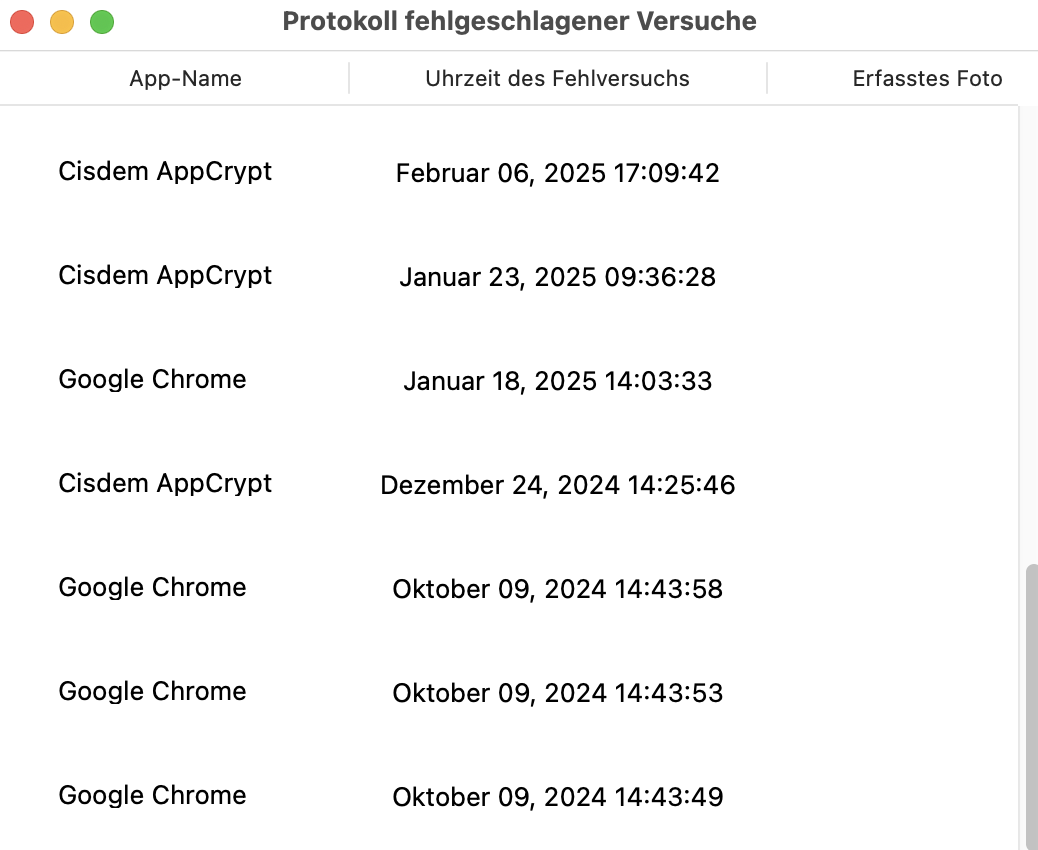Image resolution: width=1038 pixels, height=850 pixels.
Task: Click Cisdem AppCrypt name in Januar 23 row
Action: click(x=165, y=276)
